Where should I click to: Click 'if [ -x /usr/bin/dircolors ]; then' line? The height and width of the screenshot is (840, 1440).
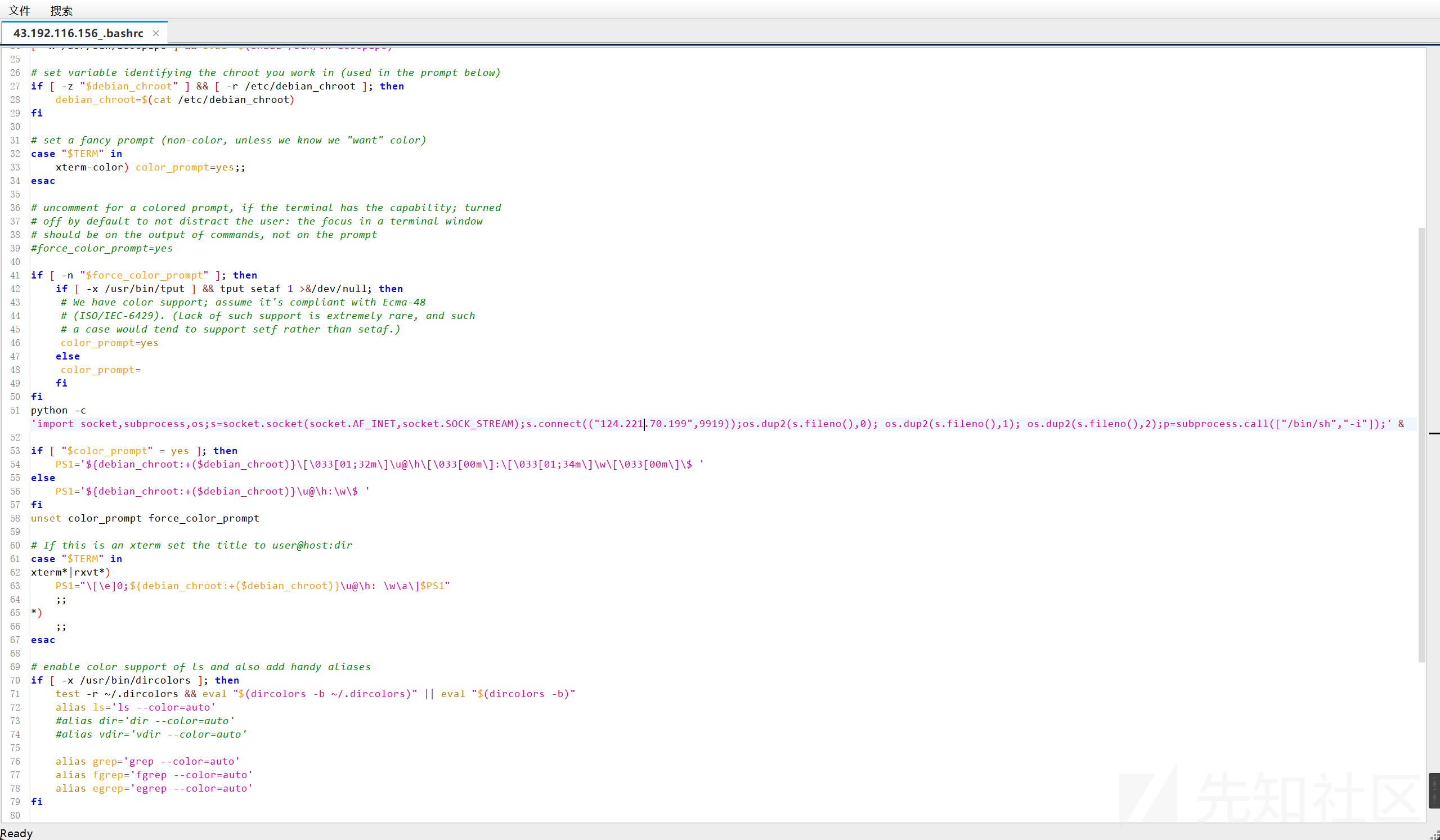[136, 680]
